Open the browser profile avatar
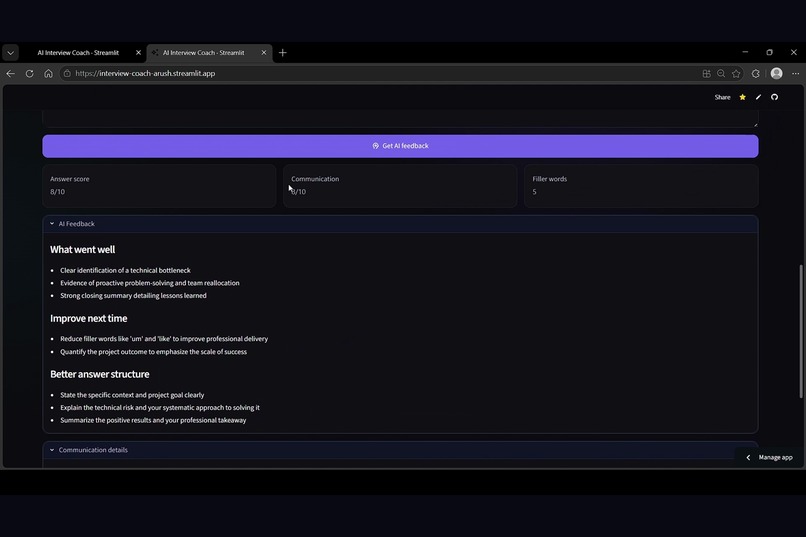 [777, 73]
